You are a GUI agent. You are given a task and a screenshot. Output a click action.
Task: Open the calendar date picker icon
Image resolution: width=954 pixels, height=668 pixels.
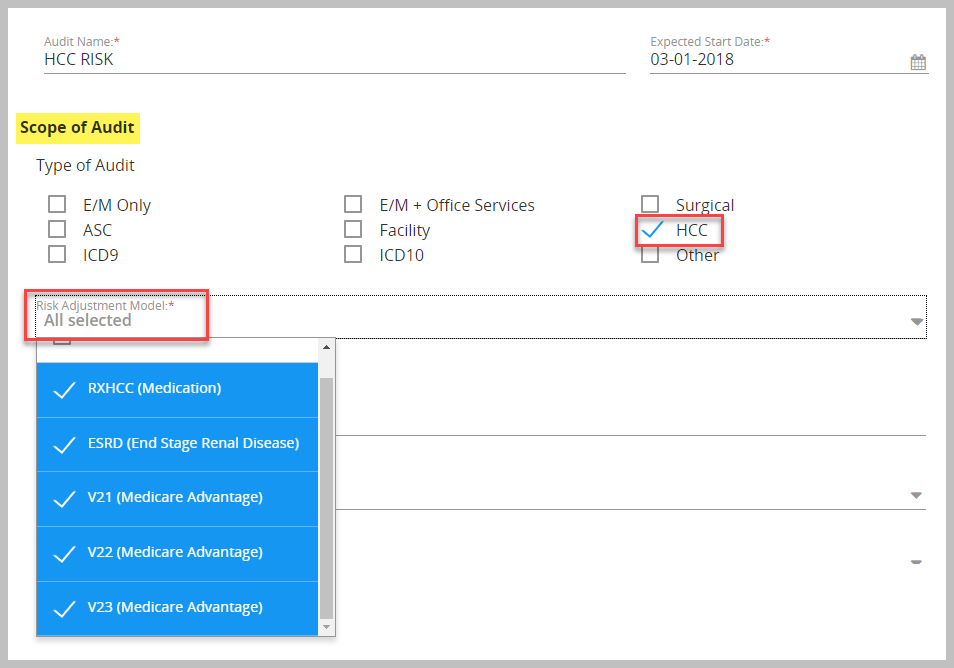917,62
